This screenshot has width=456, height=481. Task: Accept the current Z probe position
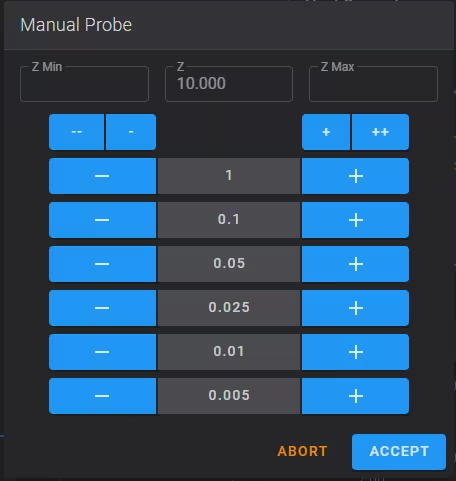399,452
